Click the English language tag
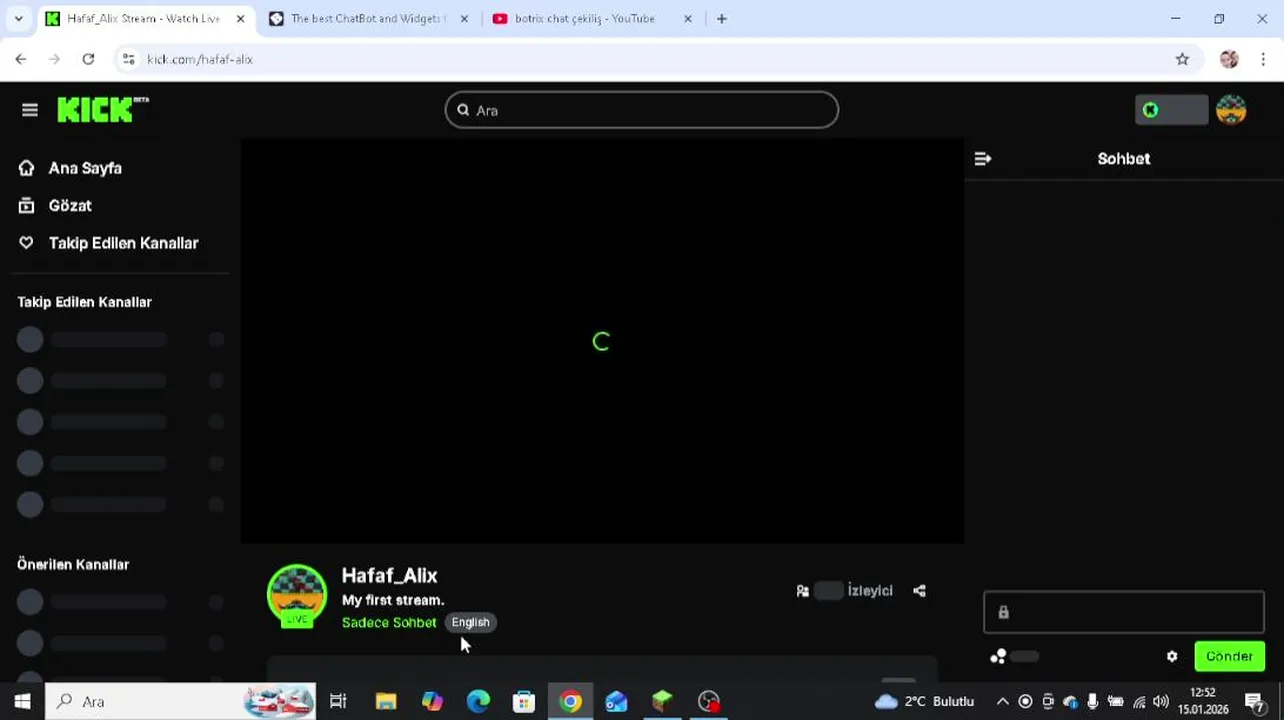 coord(470,622)
